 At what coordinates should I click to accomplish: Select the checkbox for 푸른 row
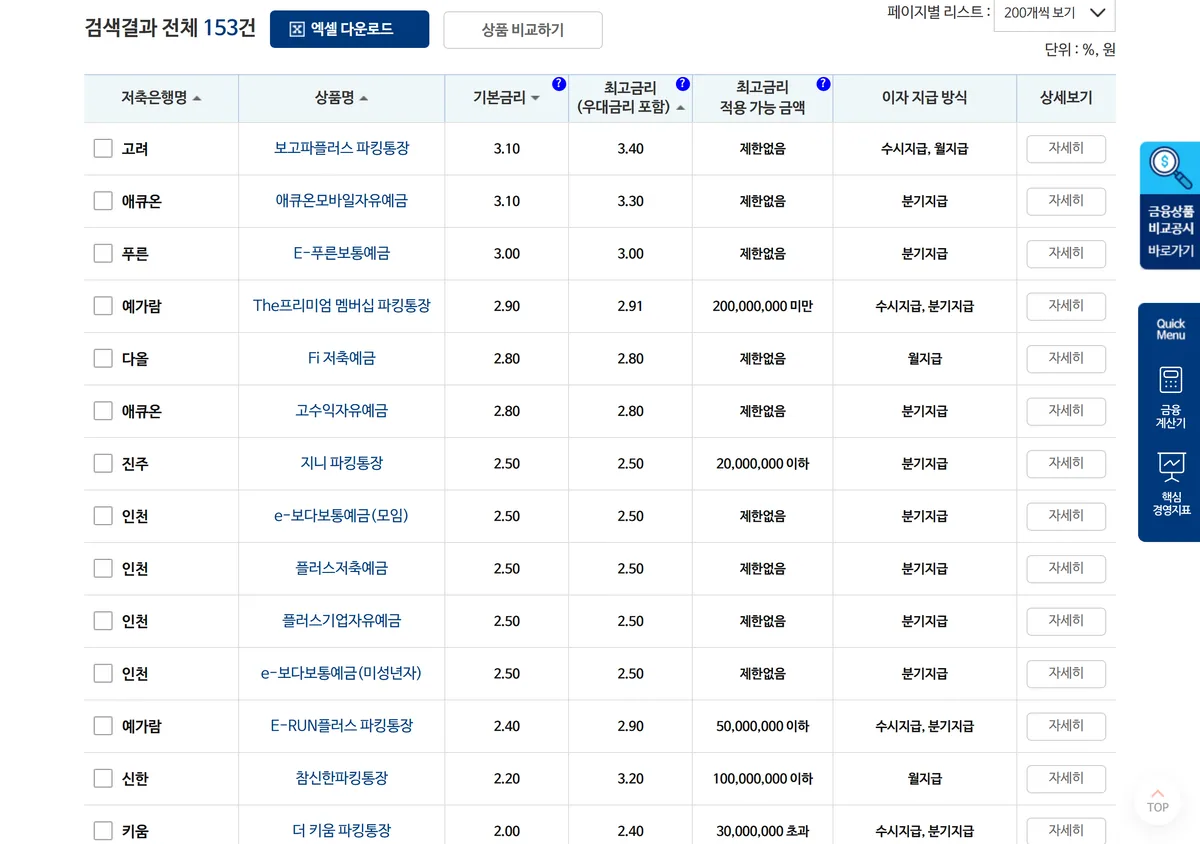[103, 253]
